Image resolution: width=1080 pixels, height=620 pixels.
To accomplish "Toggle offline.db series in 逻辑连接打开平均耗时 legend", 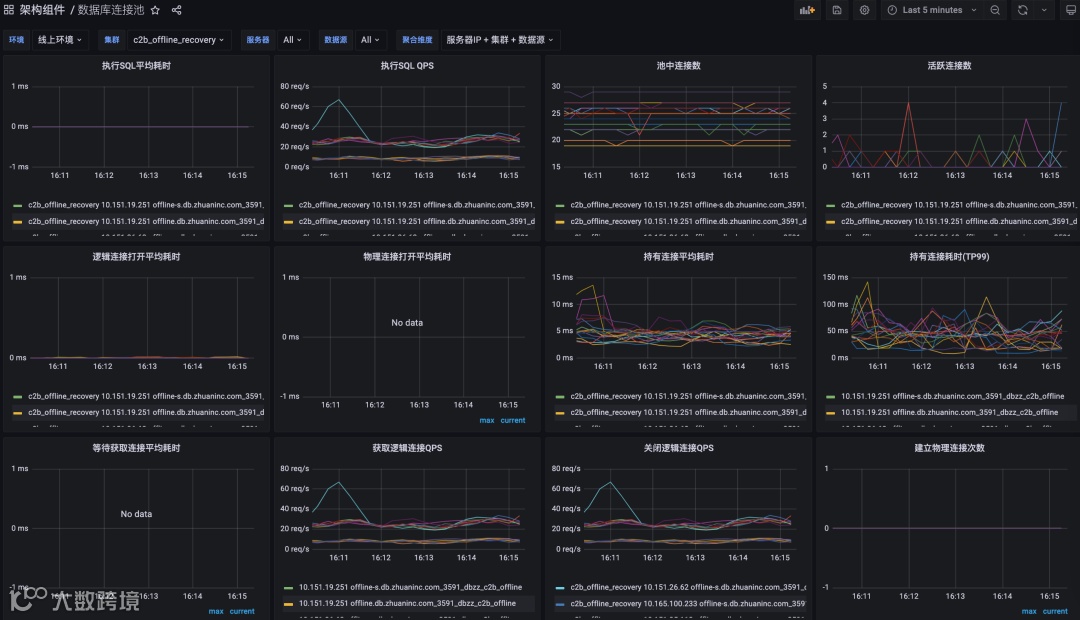I will tap(146, 412).
